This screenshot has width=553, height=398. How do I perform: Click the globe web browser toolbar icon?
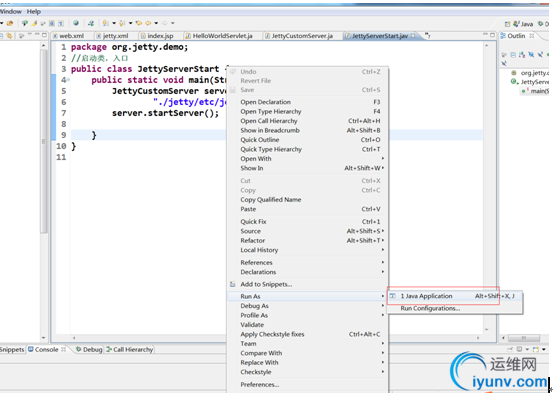point(76,23)
